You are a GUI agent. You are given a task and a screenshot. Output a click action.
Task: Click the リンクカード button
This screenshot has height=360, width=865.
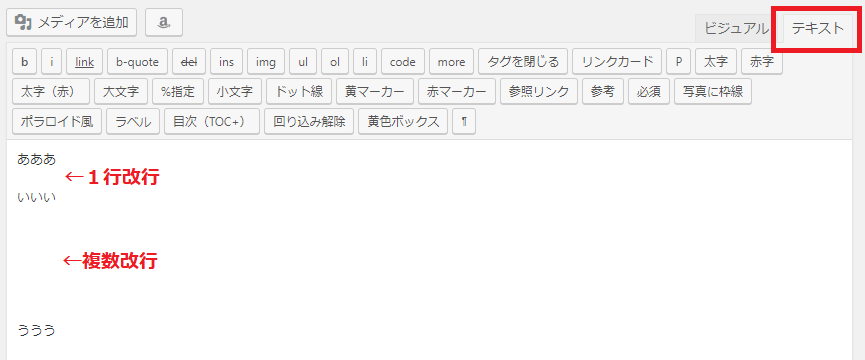tap(617, 62)
